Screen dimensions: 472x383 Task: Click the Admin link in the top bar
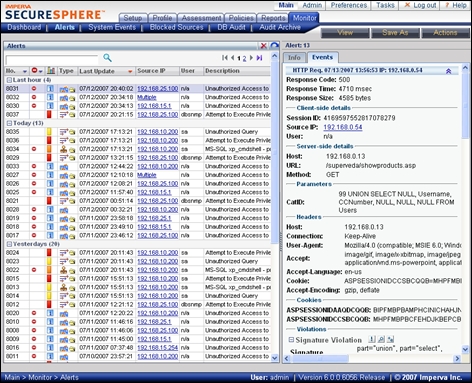point(312,5)
